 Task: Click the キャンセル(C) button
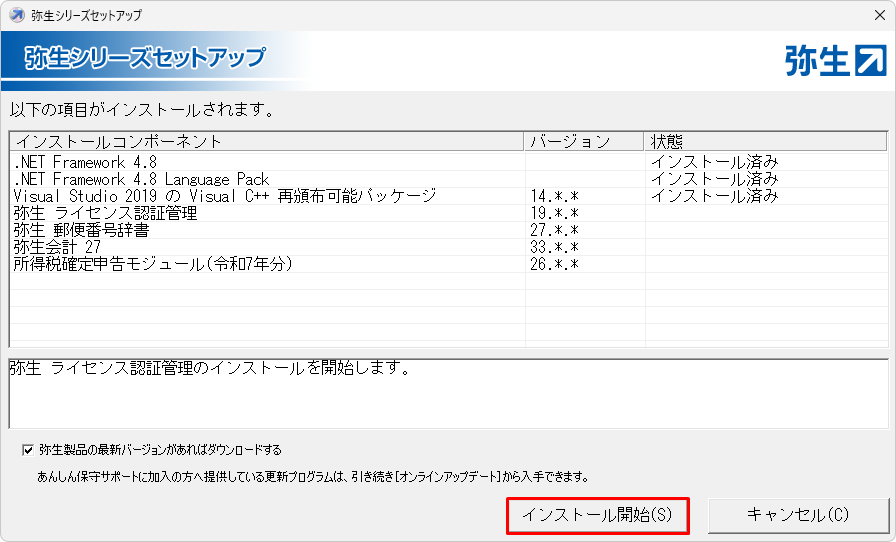(798, 516)
